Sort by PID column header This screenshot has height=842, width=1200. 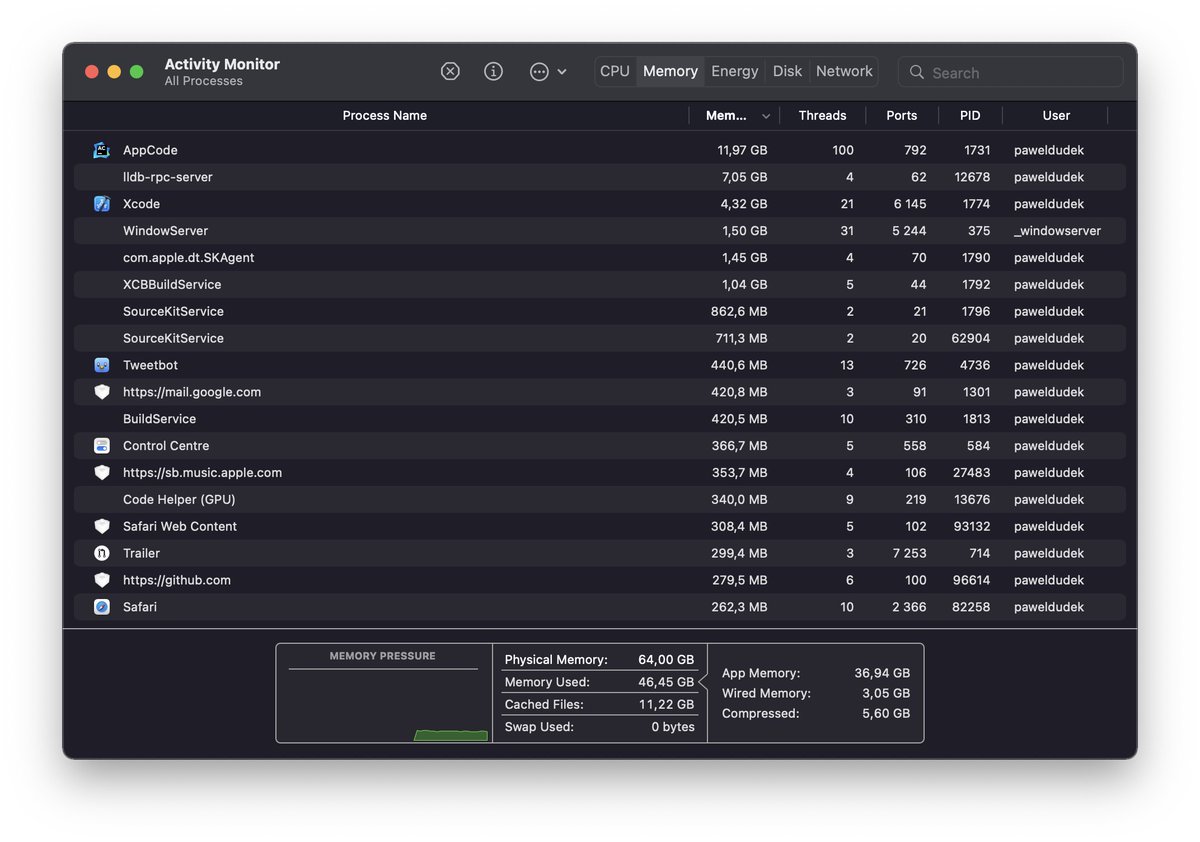pos(970,116)
